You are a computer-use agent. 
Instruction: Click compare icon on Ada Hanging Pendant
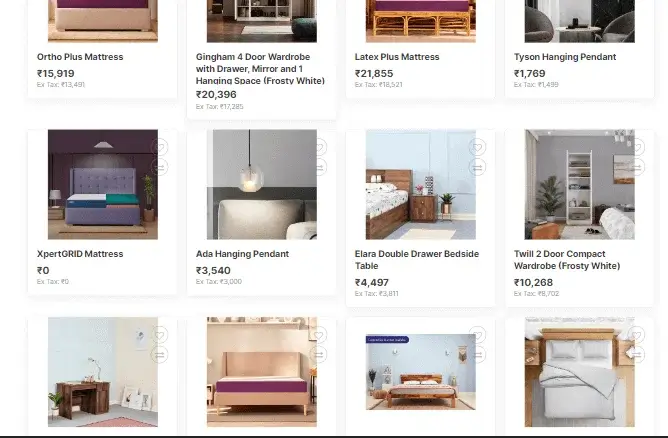[x=320, y=167]
